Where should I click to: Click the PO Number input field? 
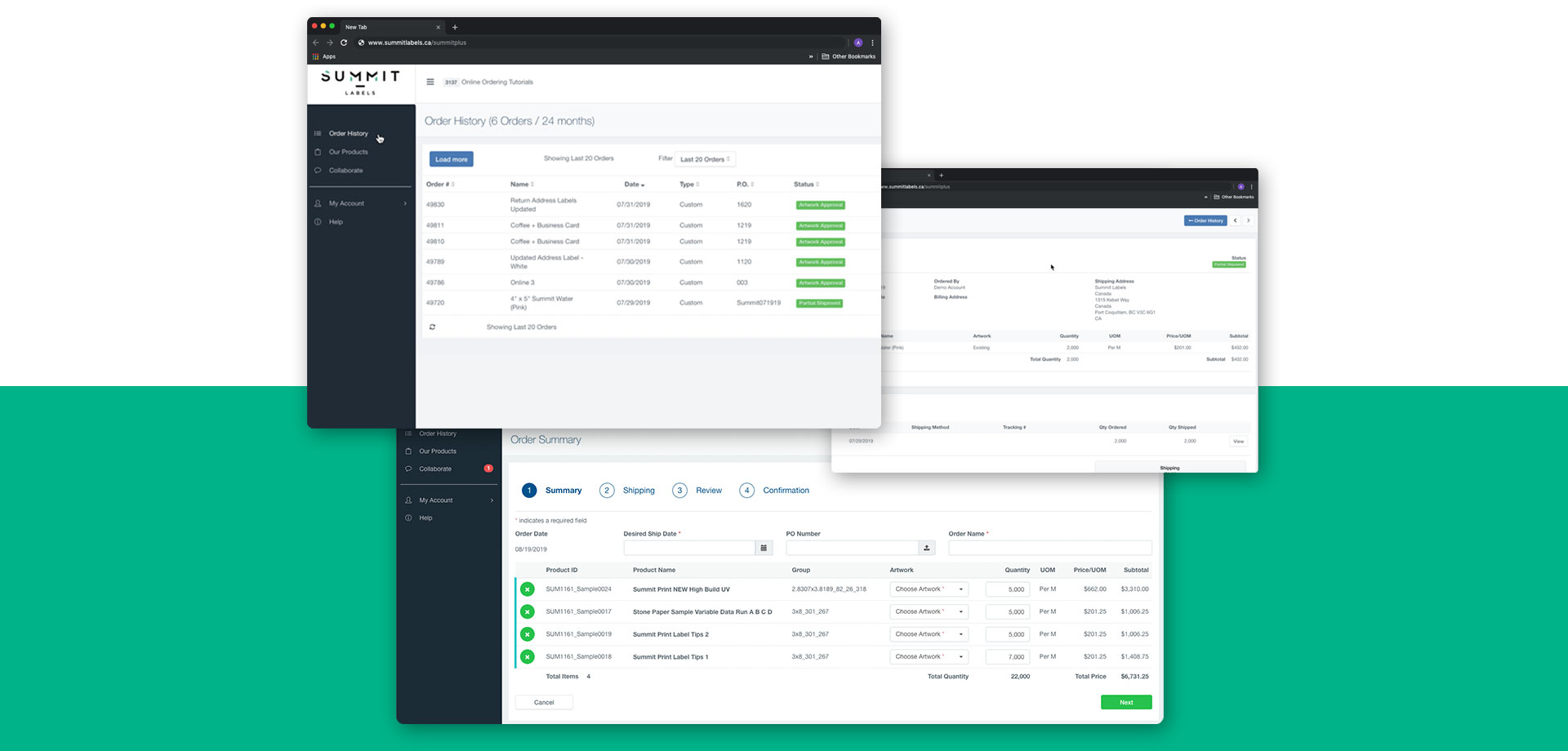853,548
